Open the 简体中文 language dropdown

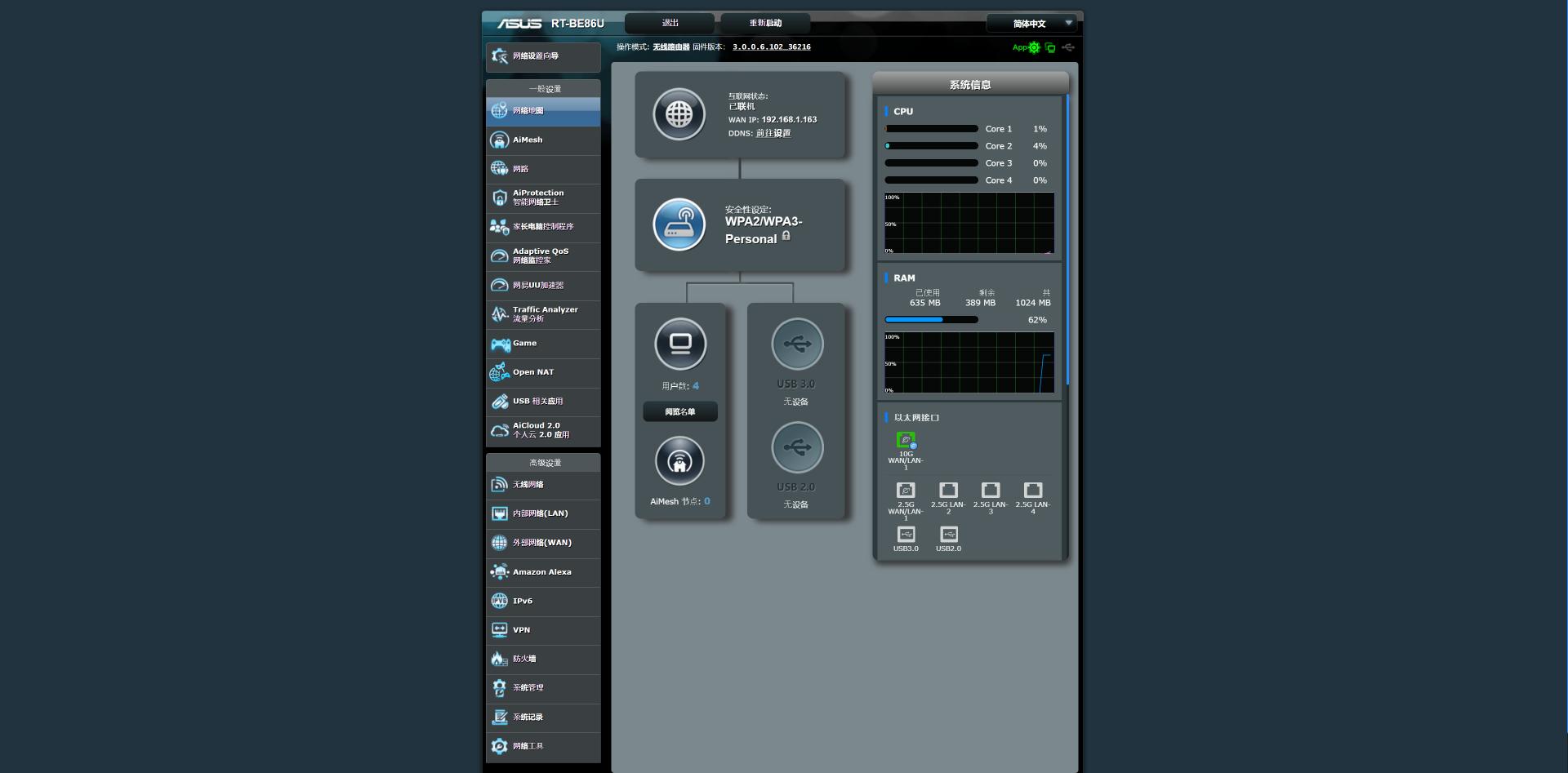1031,24
